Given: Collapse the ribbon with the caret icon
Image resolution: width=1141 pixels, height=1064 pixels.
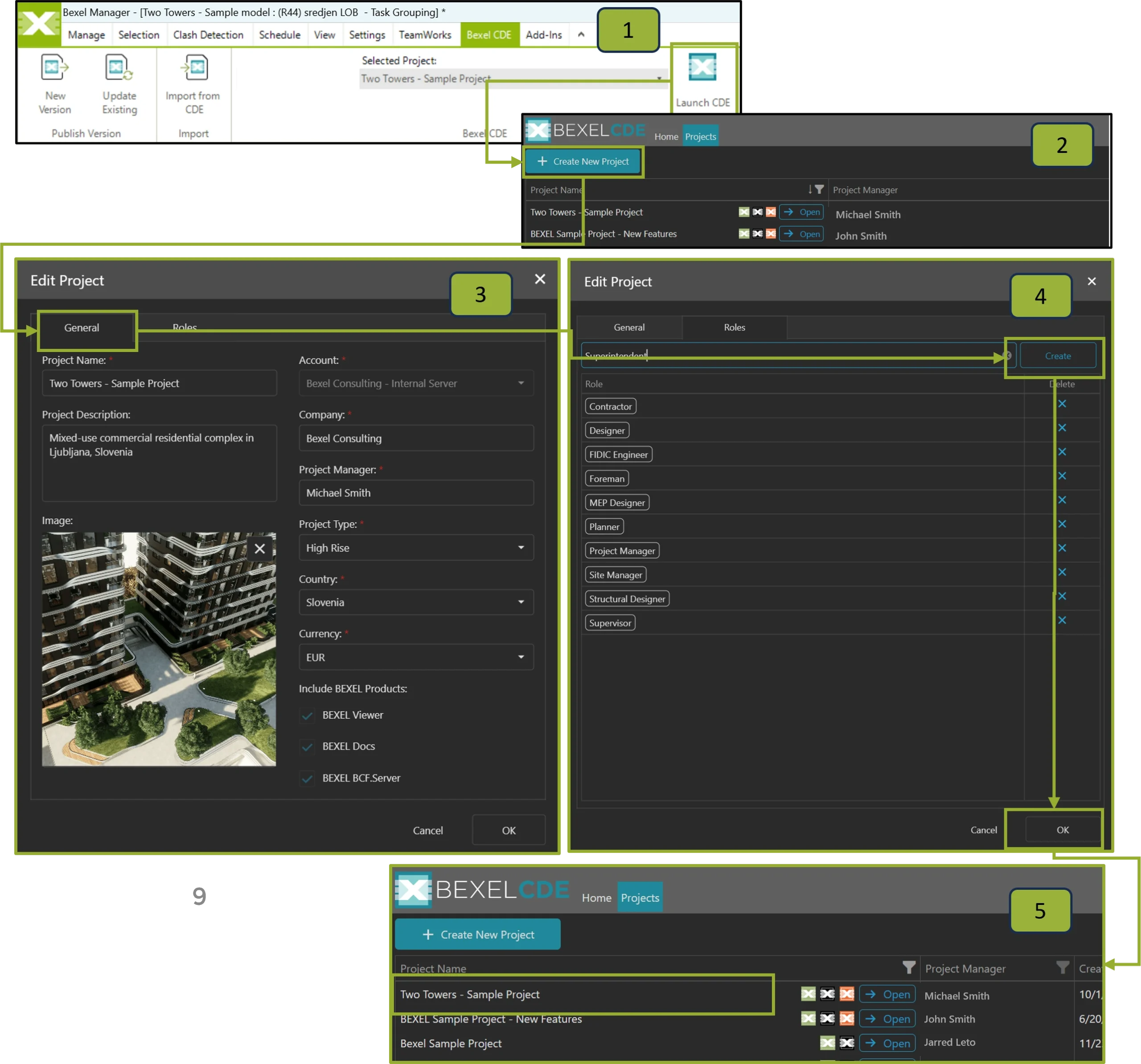Looking at the screenshot, I should [x=581, y=34].
